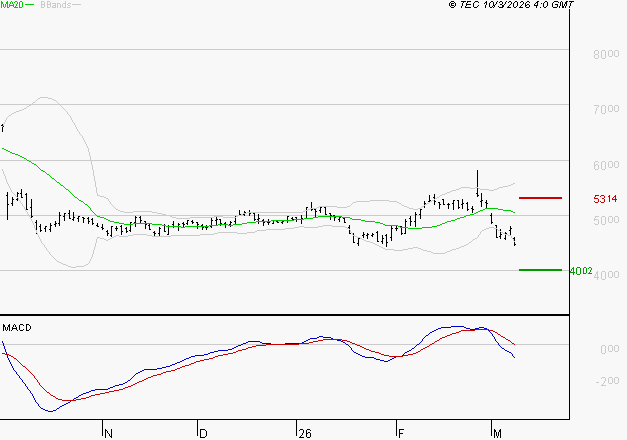Click the 8000 price axis label
This screenshot has width=627, height=440.
coord(606,54)
